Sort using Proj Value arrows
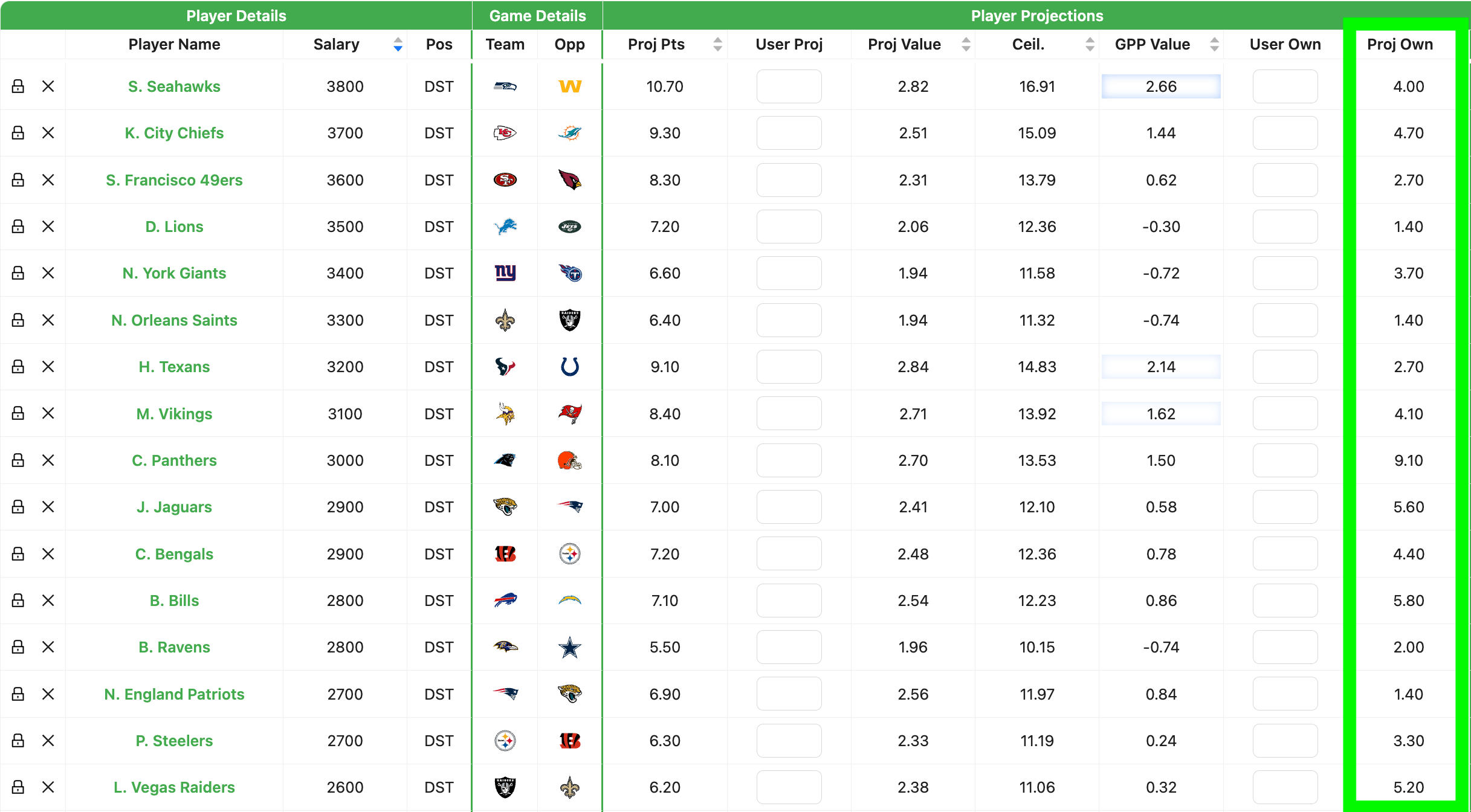1471x812 pixels. [x=966, y=44]
